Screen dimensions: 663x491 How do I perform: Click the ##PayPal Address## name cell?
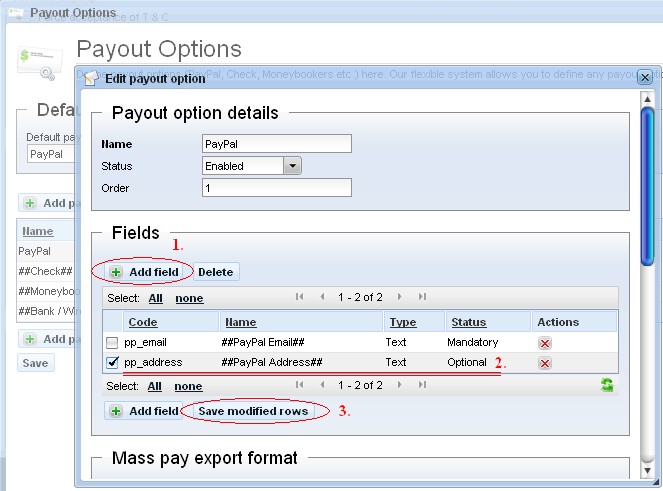[x=271, y=362]
